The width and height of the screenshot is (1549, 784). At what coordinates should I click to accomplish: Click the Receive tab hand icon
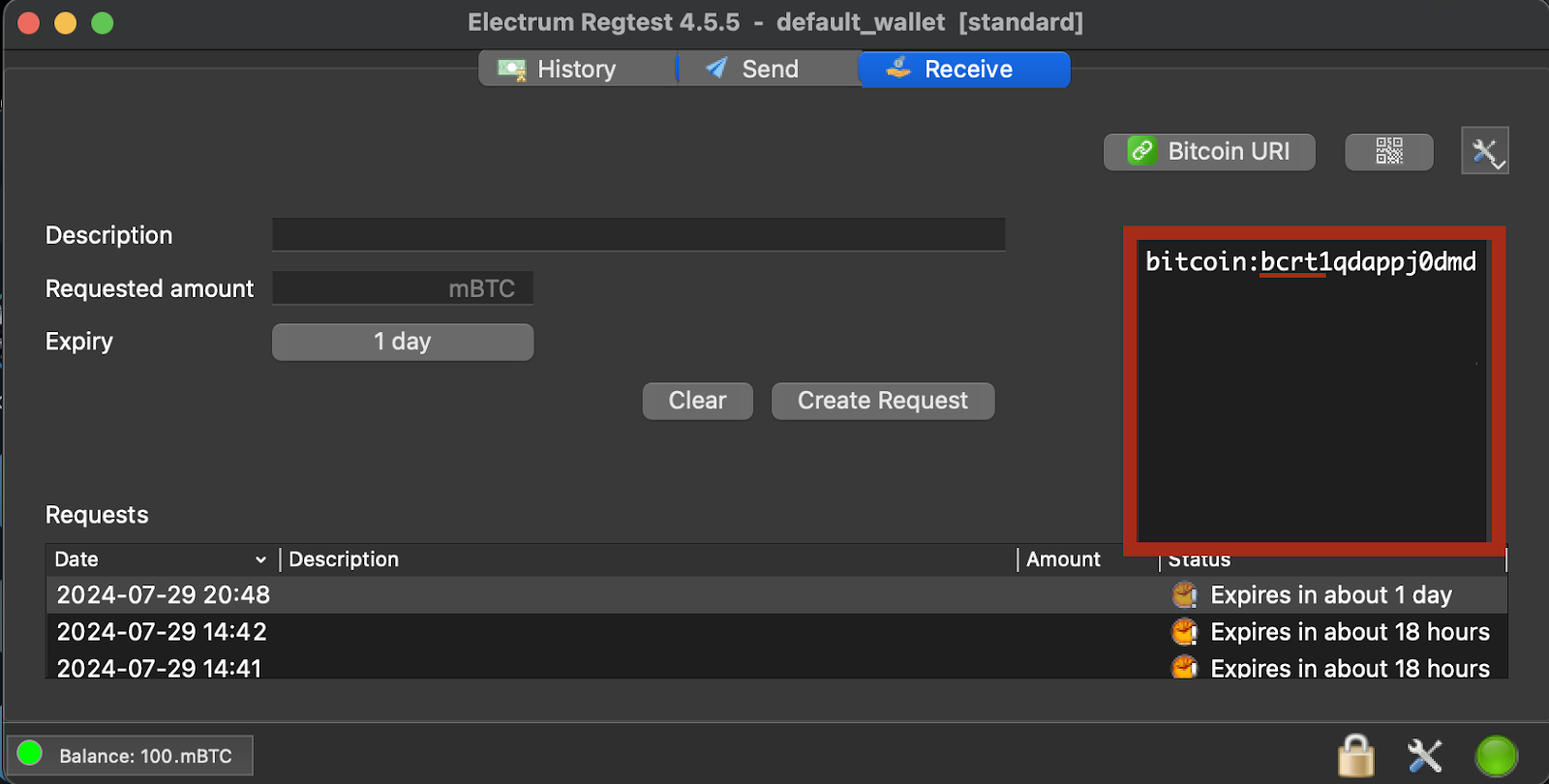tap(898, 68)
